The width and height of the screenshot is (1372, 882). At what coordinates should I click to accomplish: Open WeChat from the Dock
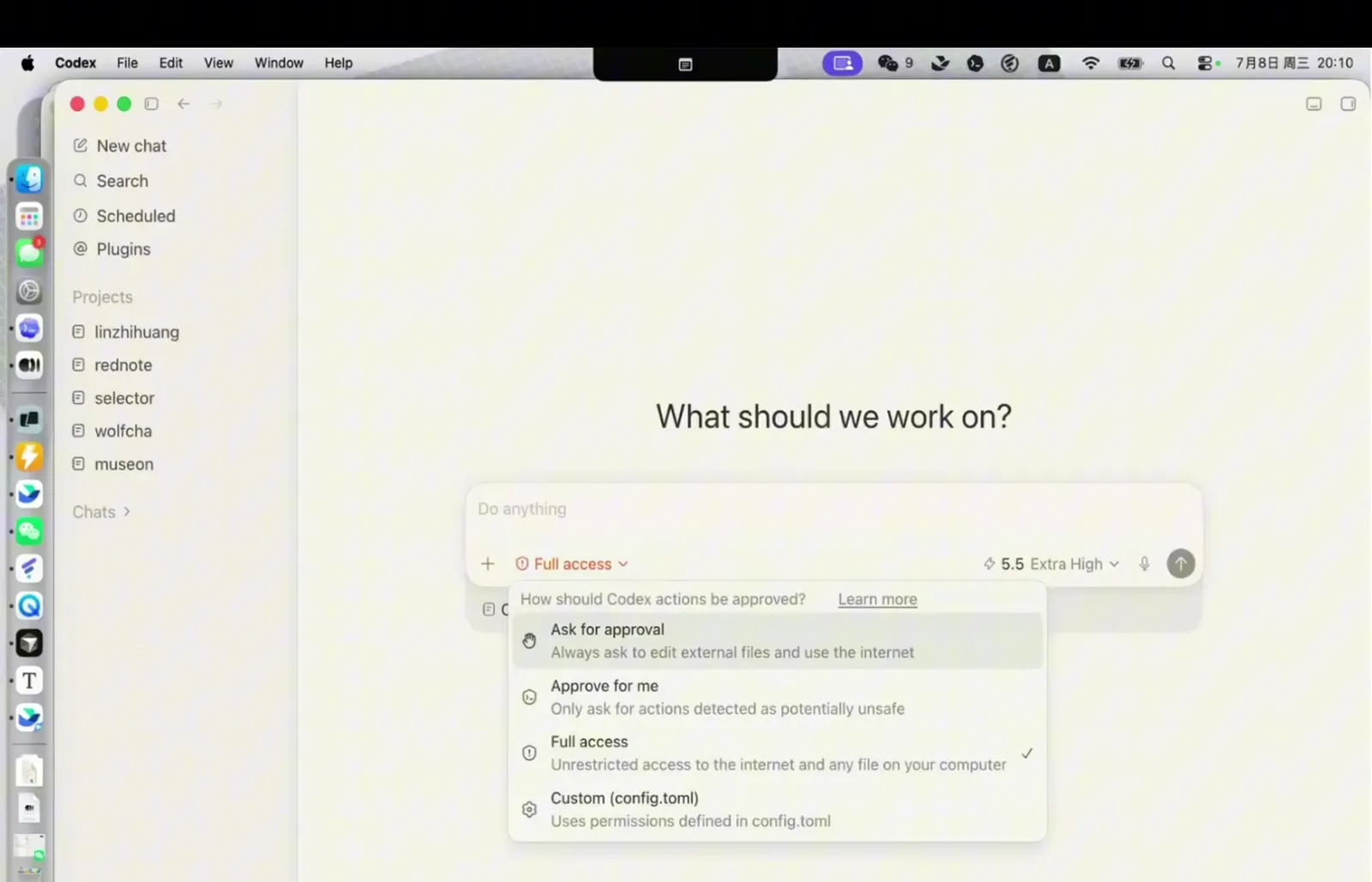coord(29,532)
